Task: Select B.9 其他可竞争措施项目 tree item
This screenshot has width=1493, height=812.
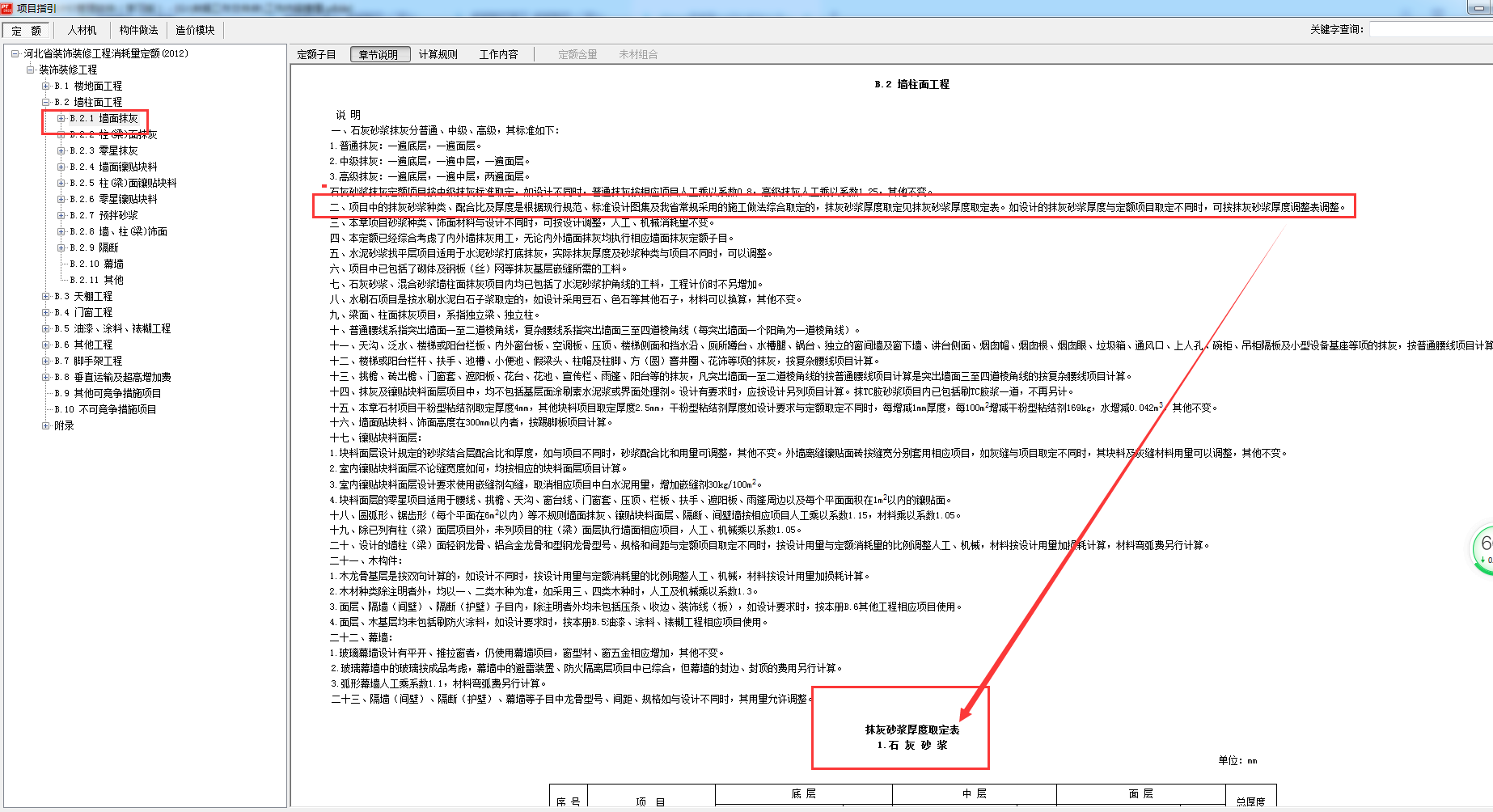Action: coord(108,393)
